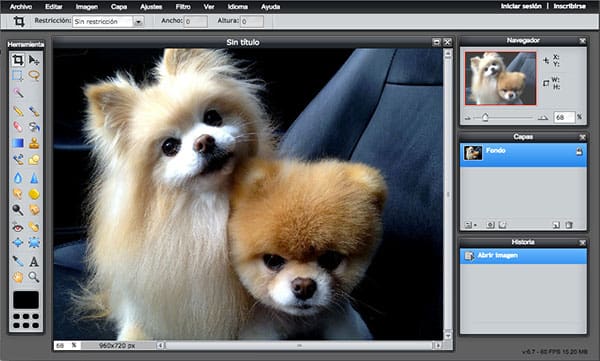The width and height of the screenshot is (600, 361).
Task: Open the Ver menu
Action: [209, 7]
